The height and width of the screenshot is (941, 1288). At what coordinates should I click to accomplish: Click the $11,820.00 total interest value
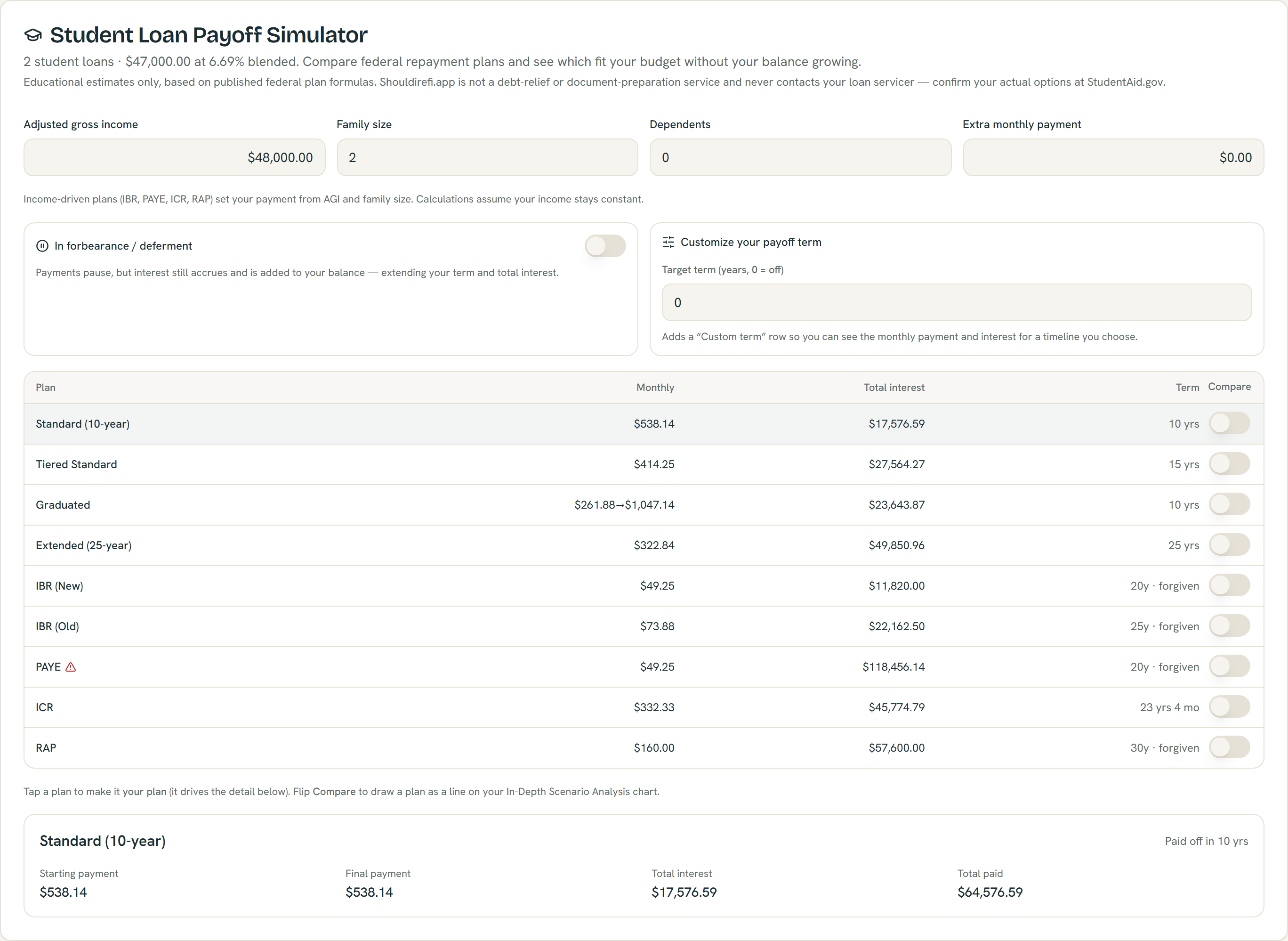coord(896,585)
